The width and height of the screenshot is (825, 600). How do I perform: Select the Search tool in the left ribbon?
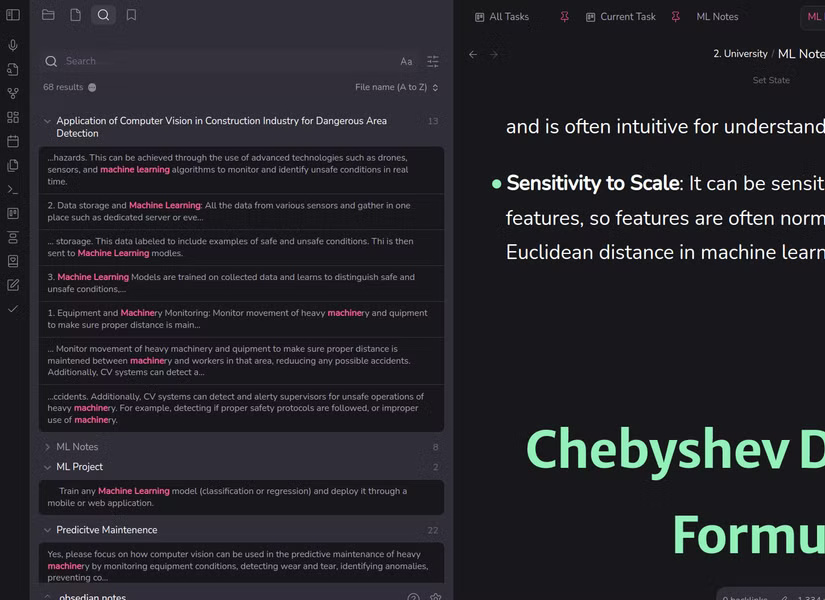click(103, 14)
